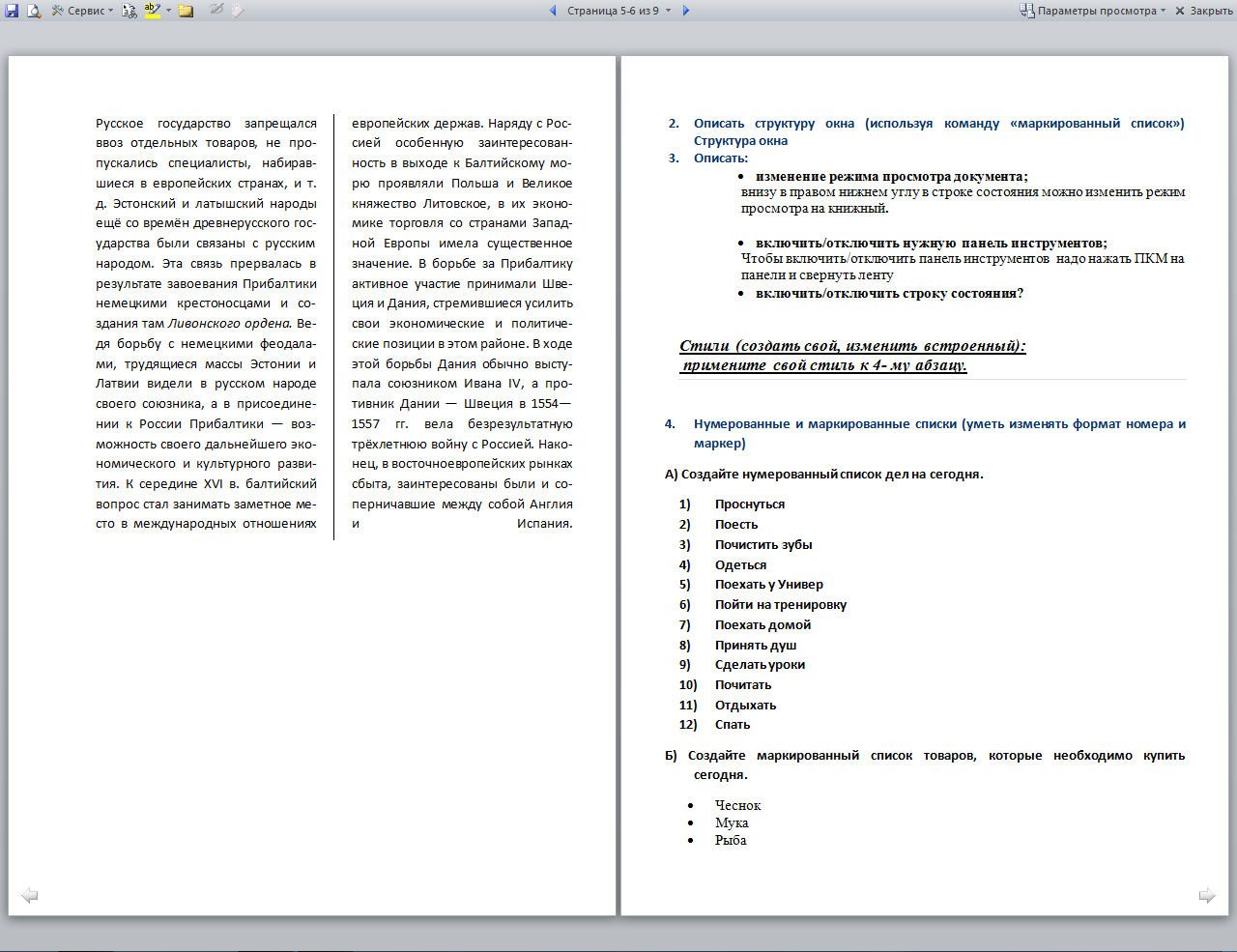The height and width of the screenshot is (952, 1237).
Task: Click the view options pages icon
Action: (x=1026, y=11)
